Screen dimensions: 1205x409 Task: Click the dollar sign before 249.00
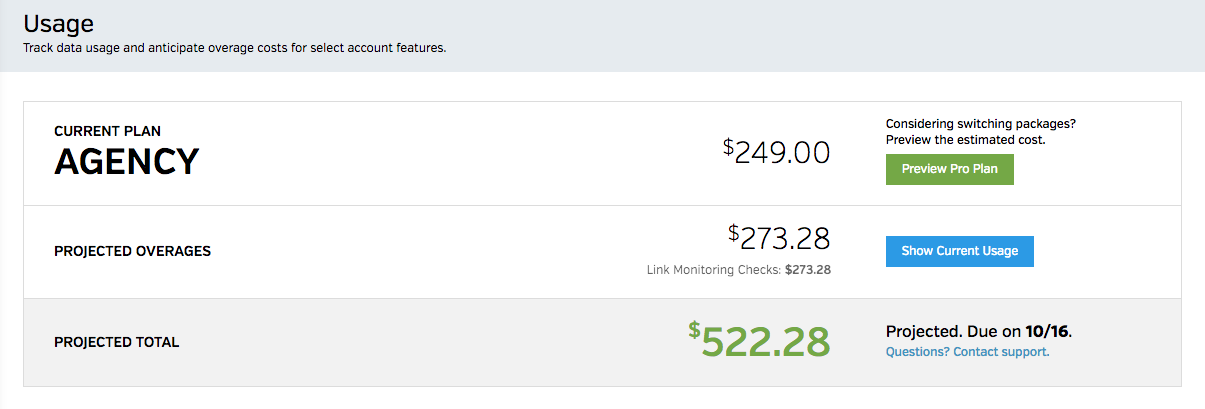pos(728,146)
